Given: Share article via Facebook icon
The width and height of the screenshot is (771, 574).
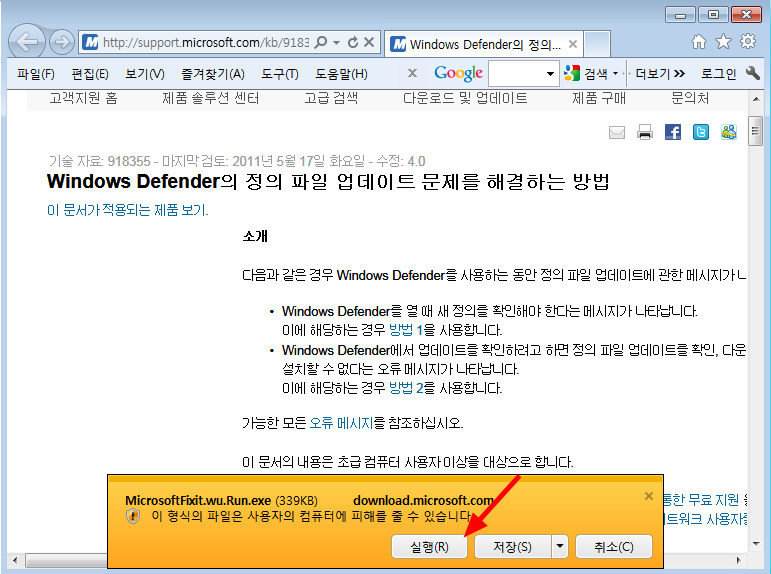Looking at the screenshot, I should coord(673,132).
